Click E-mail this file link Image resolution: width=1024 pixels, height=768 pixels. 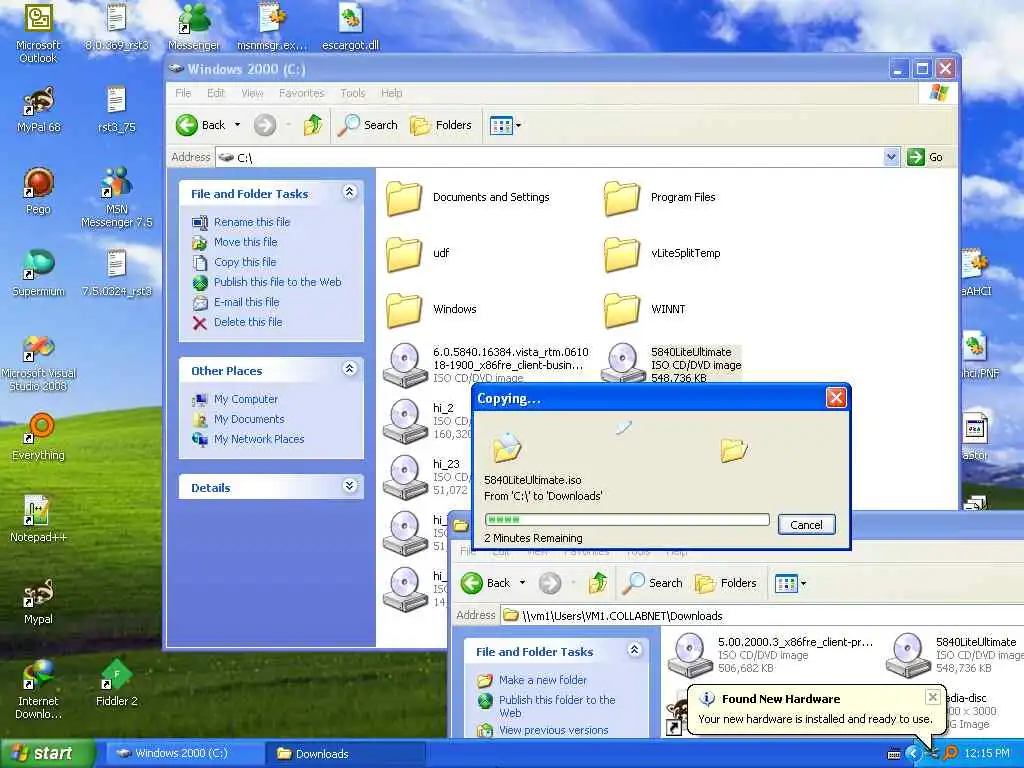(x=246, y=302)
